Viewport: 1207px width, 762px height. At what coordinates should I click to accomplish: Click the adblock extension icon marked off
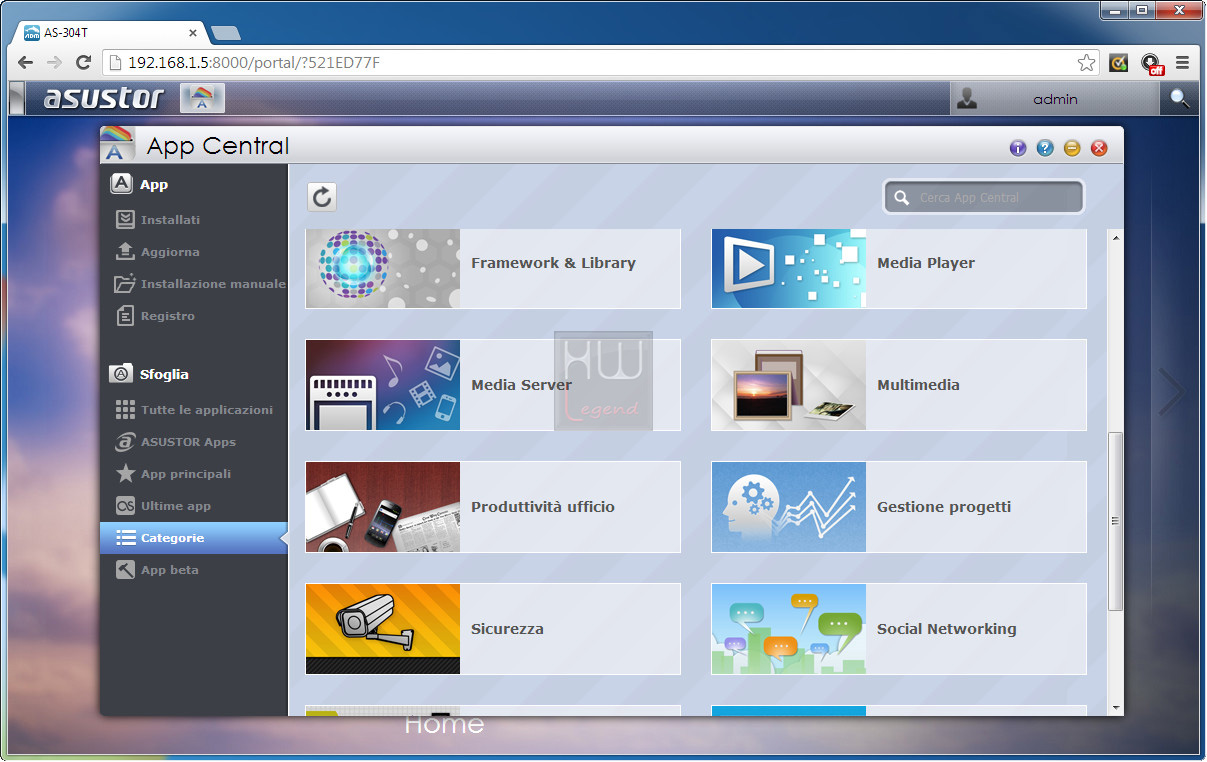(1152, 64)
